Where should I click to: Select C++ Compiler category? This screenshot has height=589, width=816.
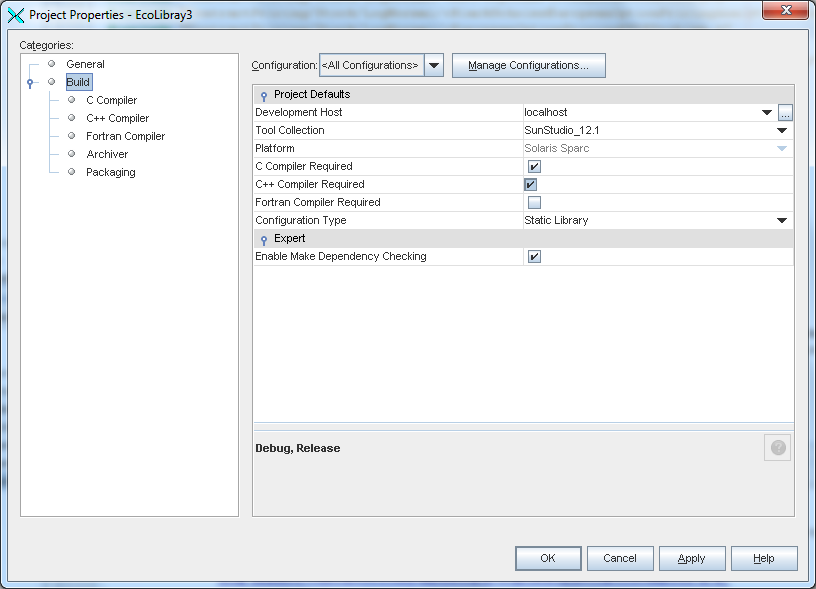(117, 118)
